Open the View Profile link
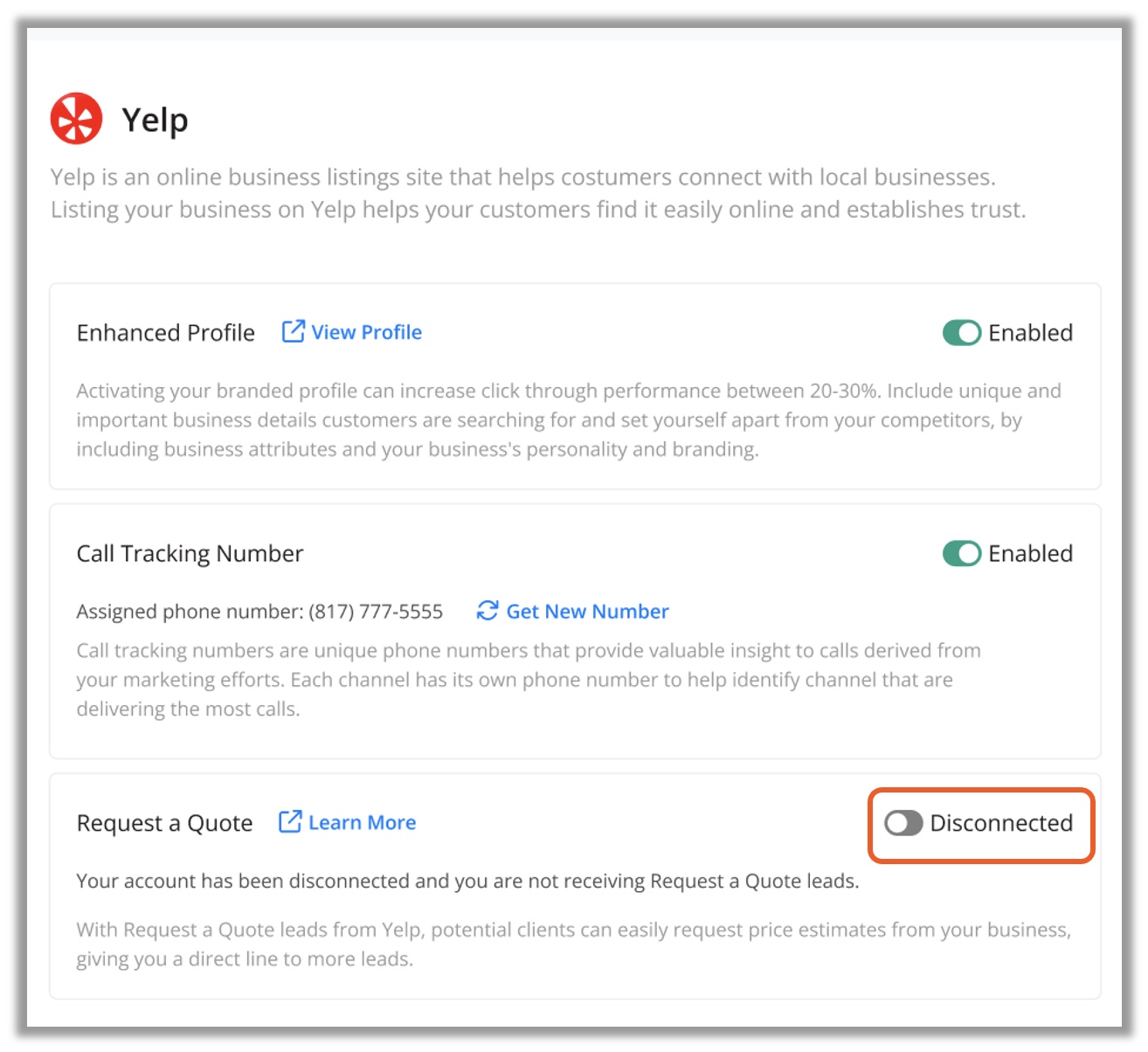1148x1052 pixels. 366,332
